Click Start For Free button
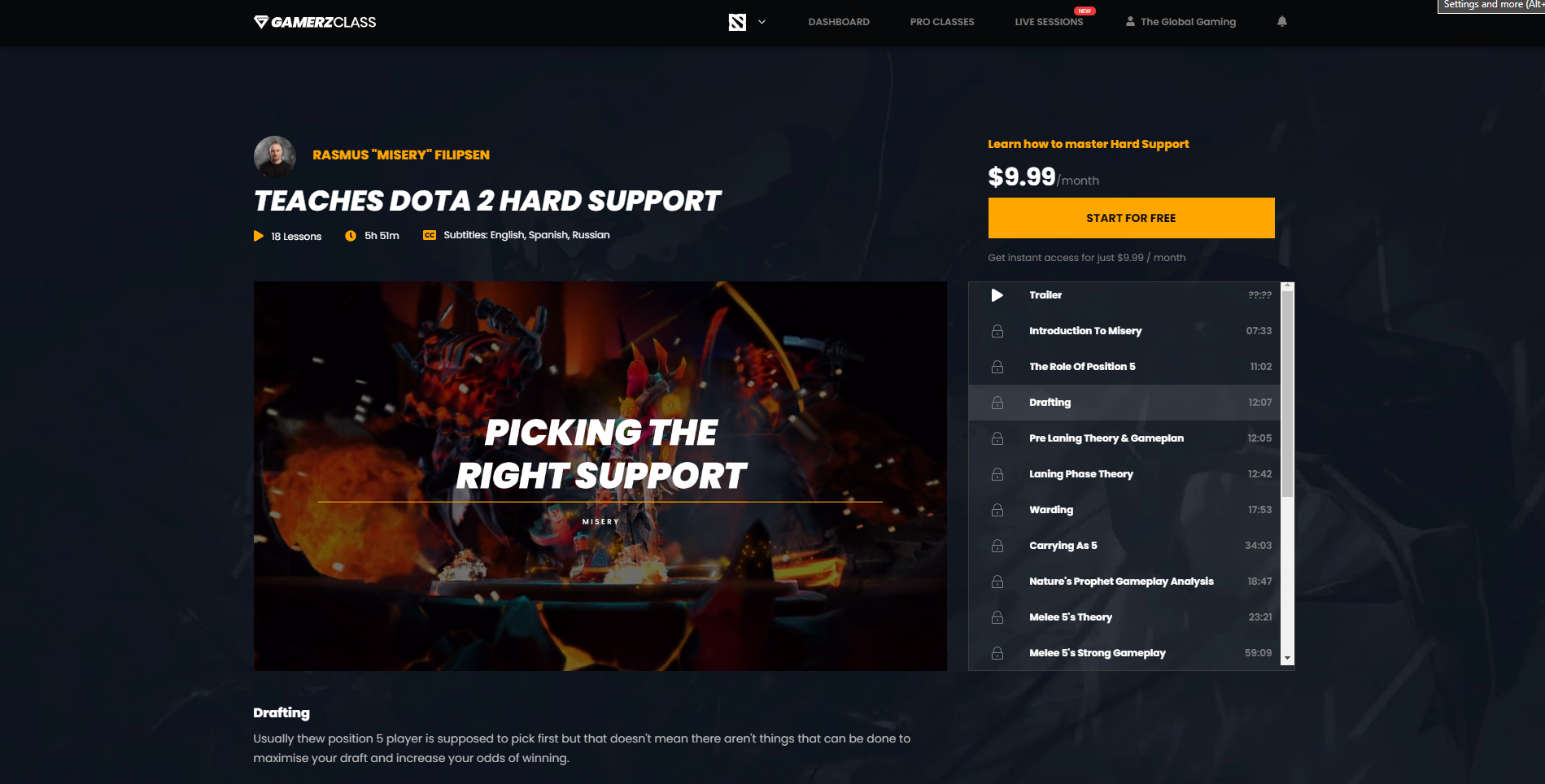 pos(1131,218)
